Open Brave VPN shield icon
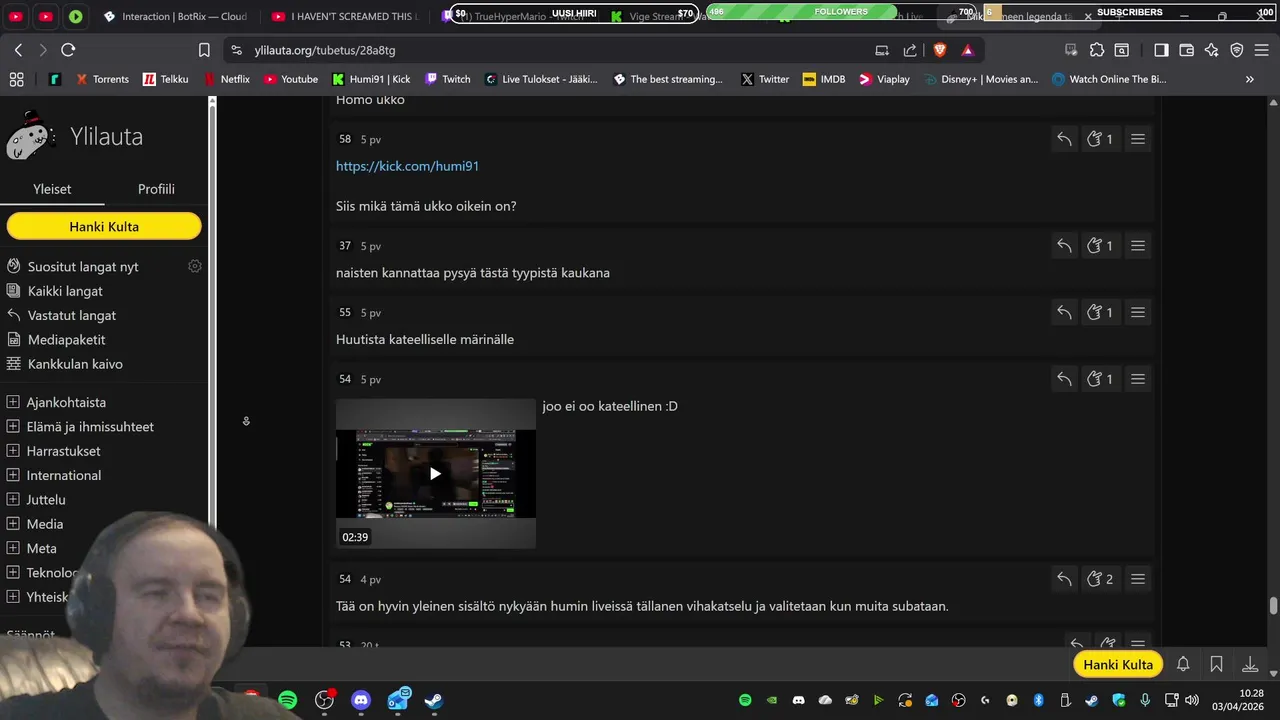 coord(1237,50)
